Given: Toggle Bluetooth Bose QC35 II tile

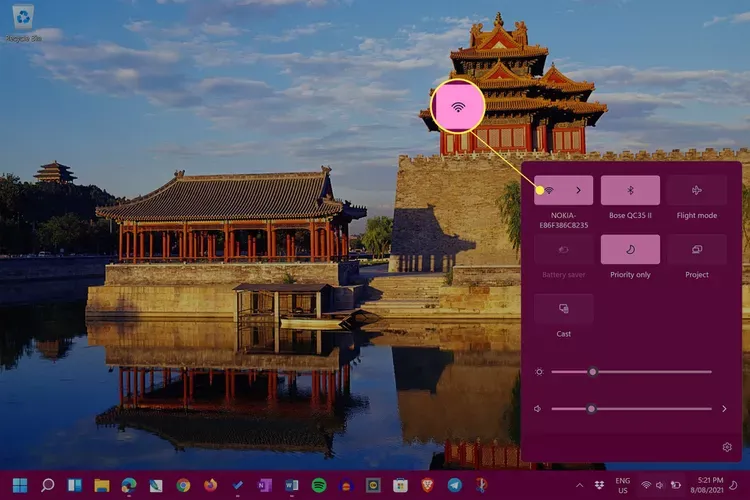Looking at the screenshot, I should (x=630, y=190).
